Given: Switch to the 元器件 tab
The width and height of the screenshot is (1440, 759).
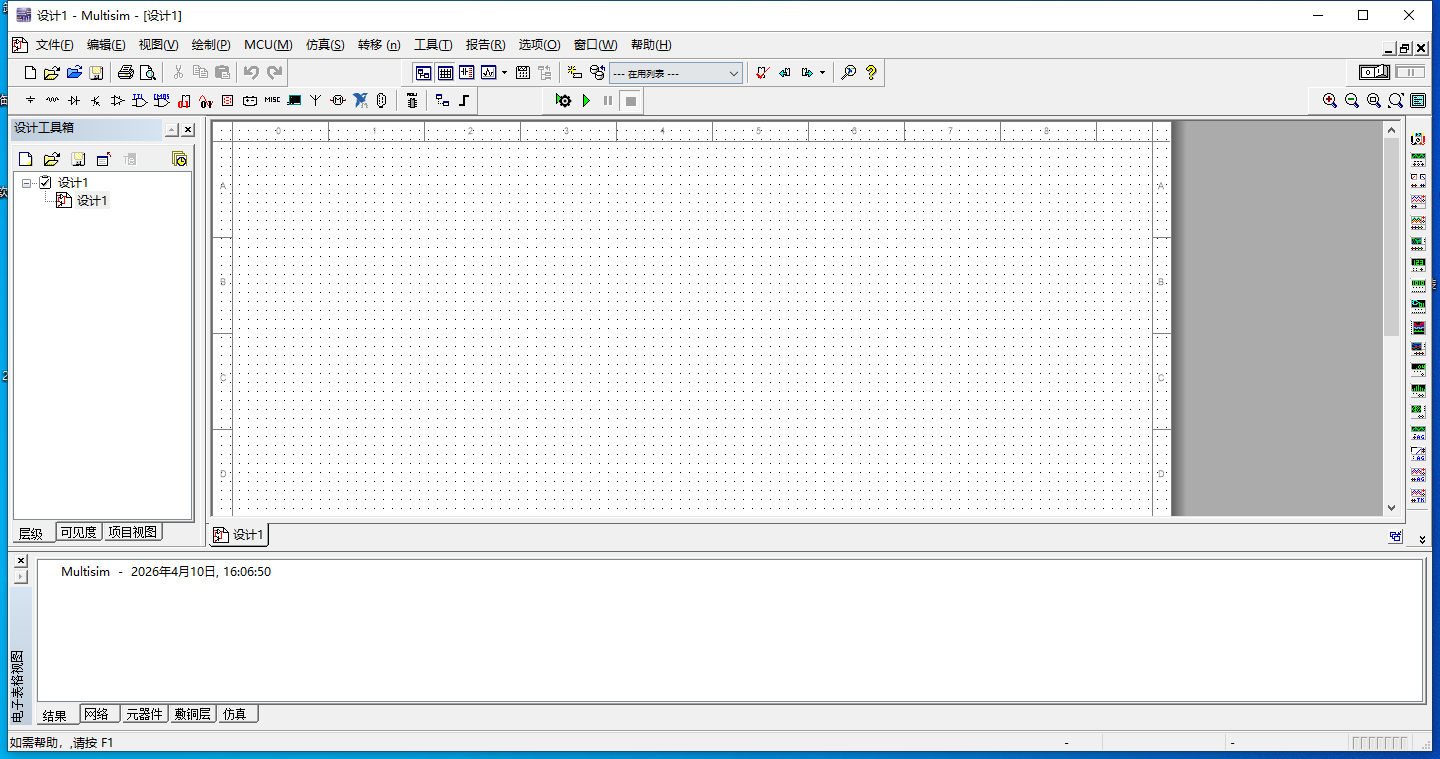Looking at the screenshot, I should click(144, 714).
